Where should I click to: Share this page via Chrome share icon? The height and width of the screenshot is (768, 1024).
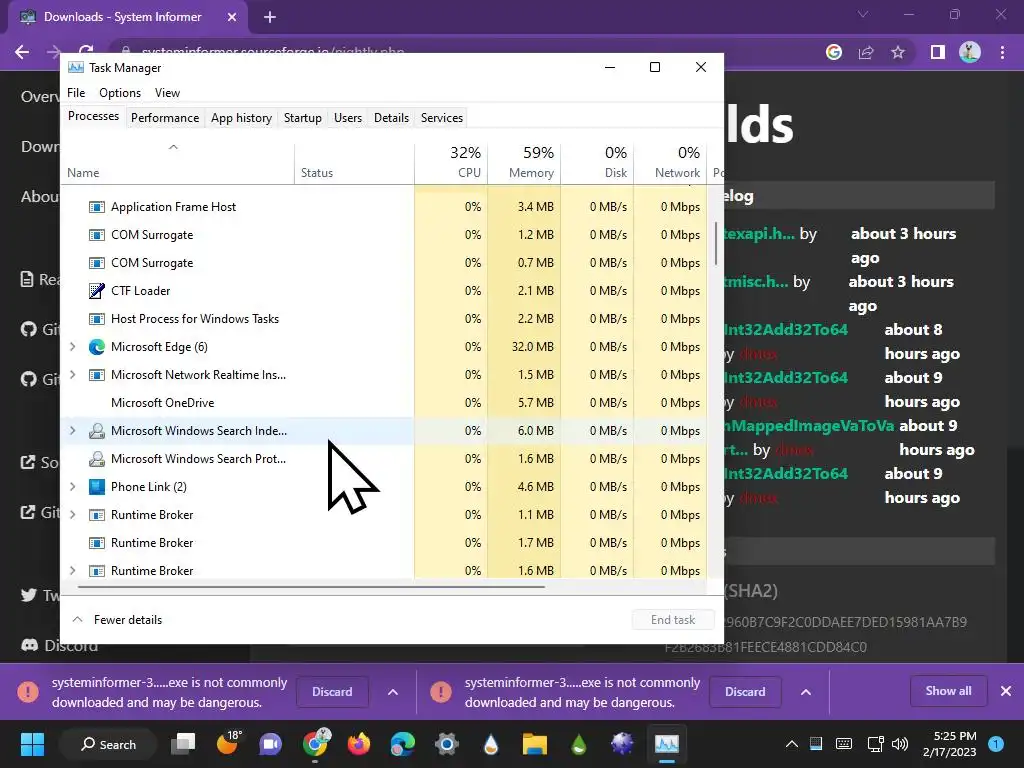[x=866, y=52]
